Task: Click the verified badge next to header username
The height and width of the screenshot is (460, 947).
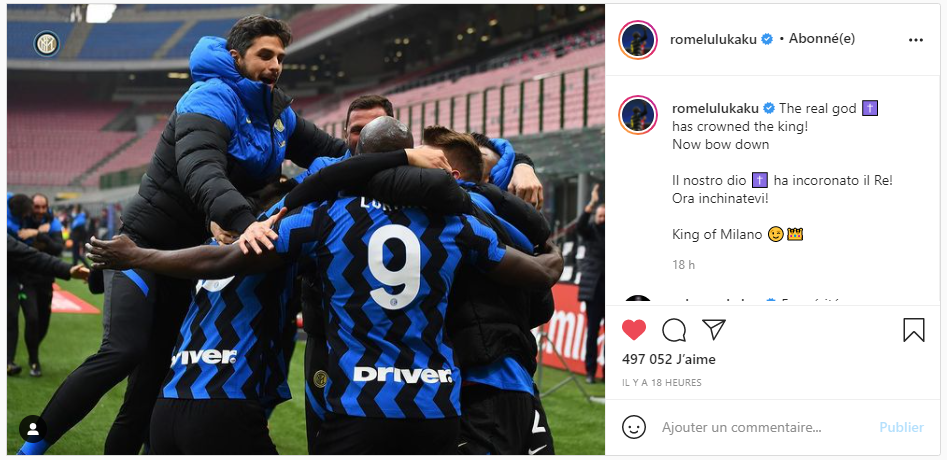Action: click(767, 39)
